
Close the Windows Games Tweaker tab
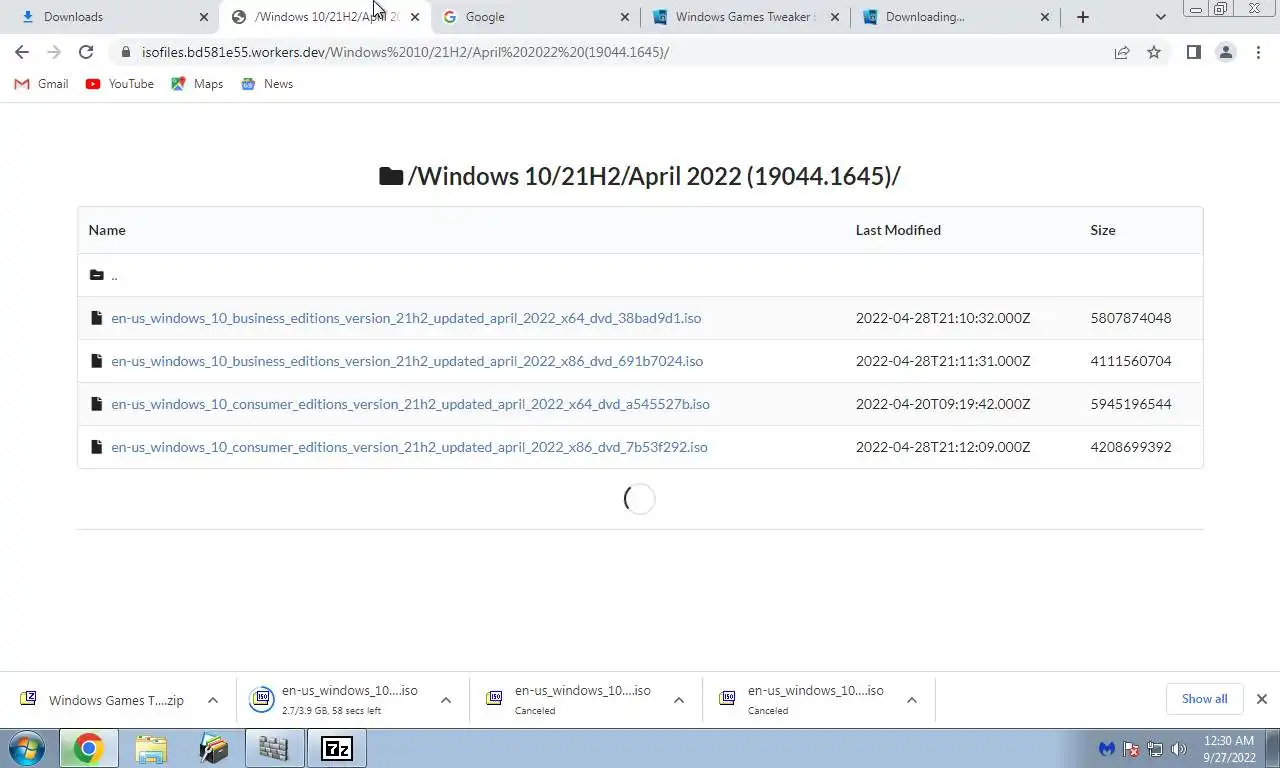(835, 17)
